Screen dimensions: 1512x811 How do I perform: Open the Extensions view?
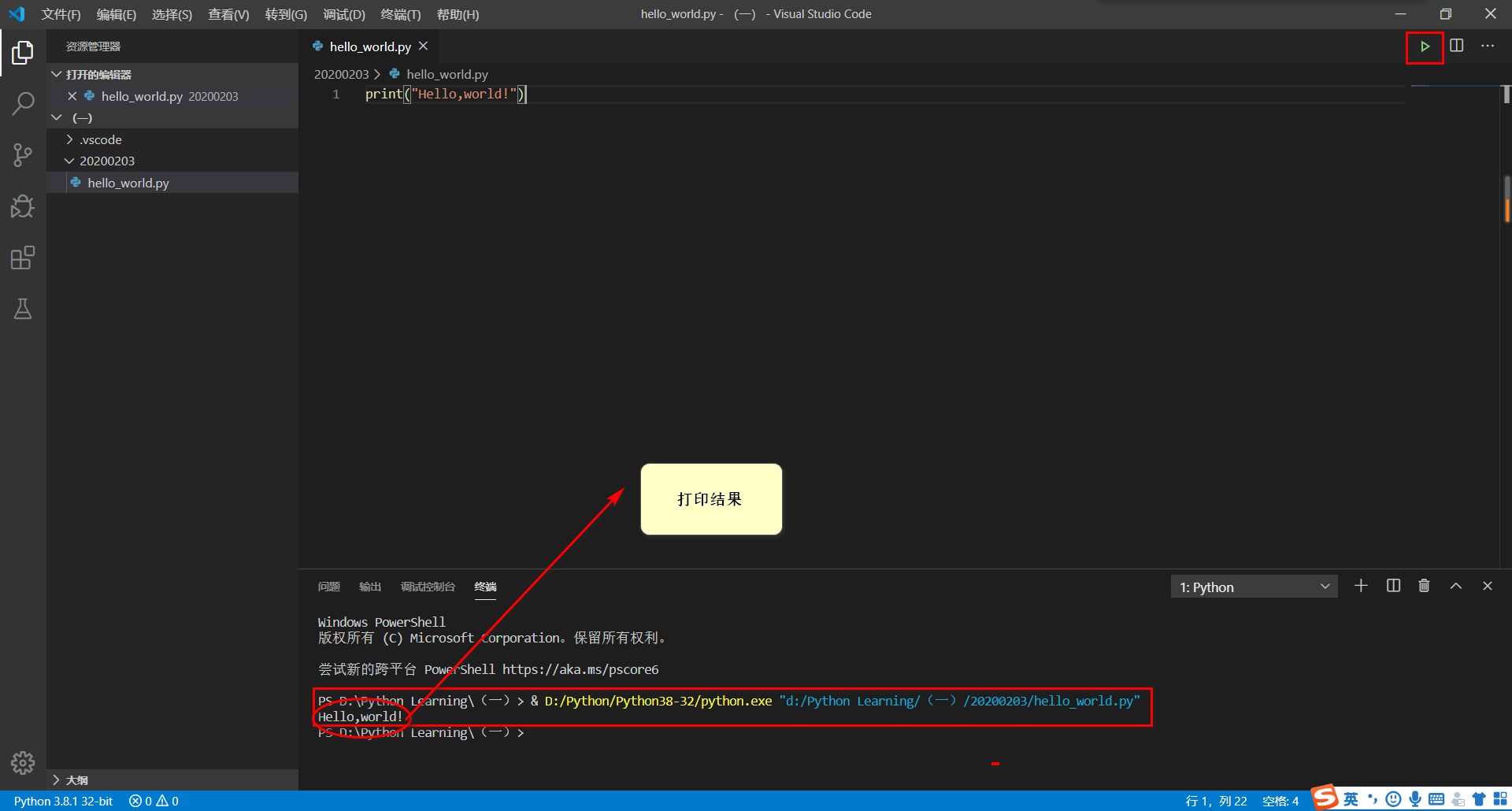tap(23, 258)
